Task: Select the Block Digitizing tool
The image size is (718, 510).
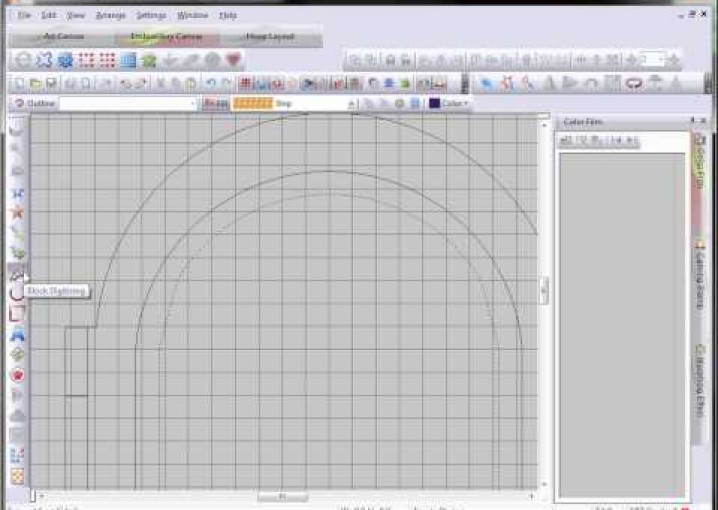Action: (17, 273)
